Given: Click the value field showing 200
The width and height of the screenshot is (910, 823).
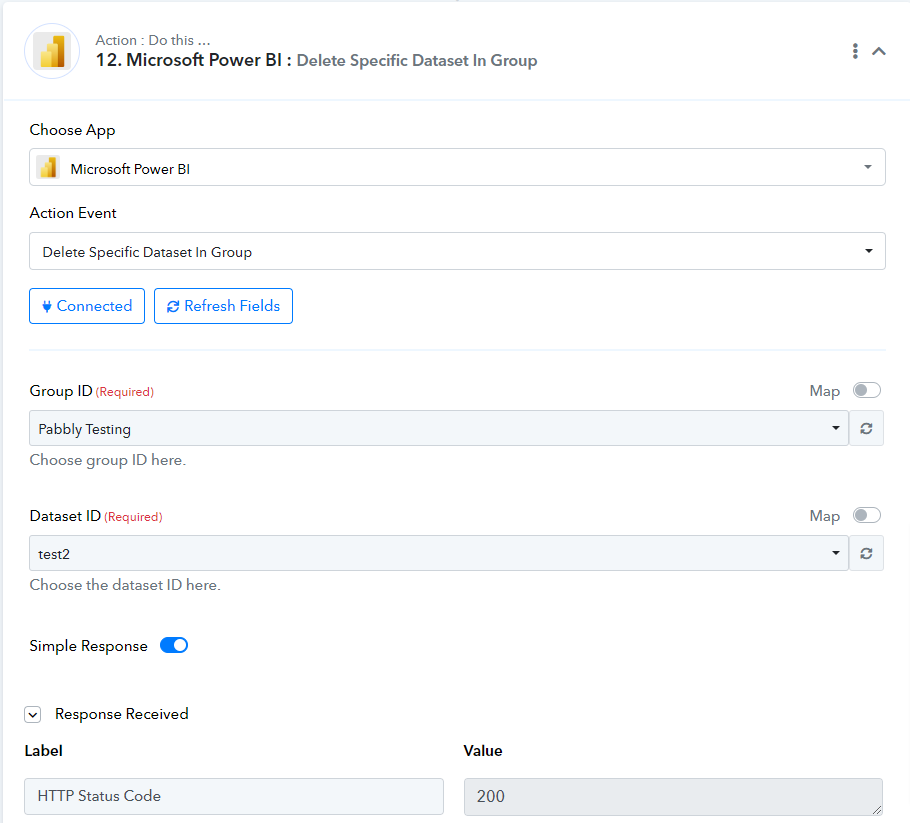Looking at the screenshot, I should pos(673,796).
